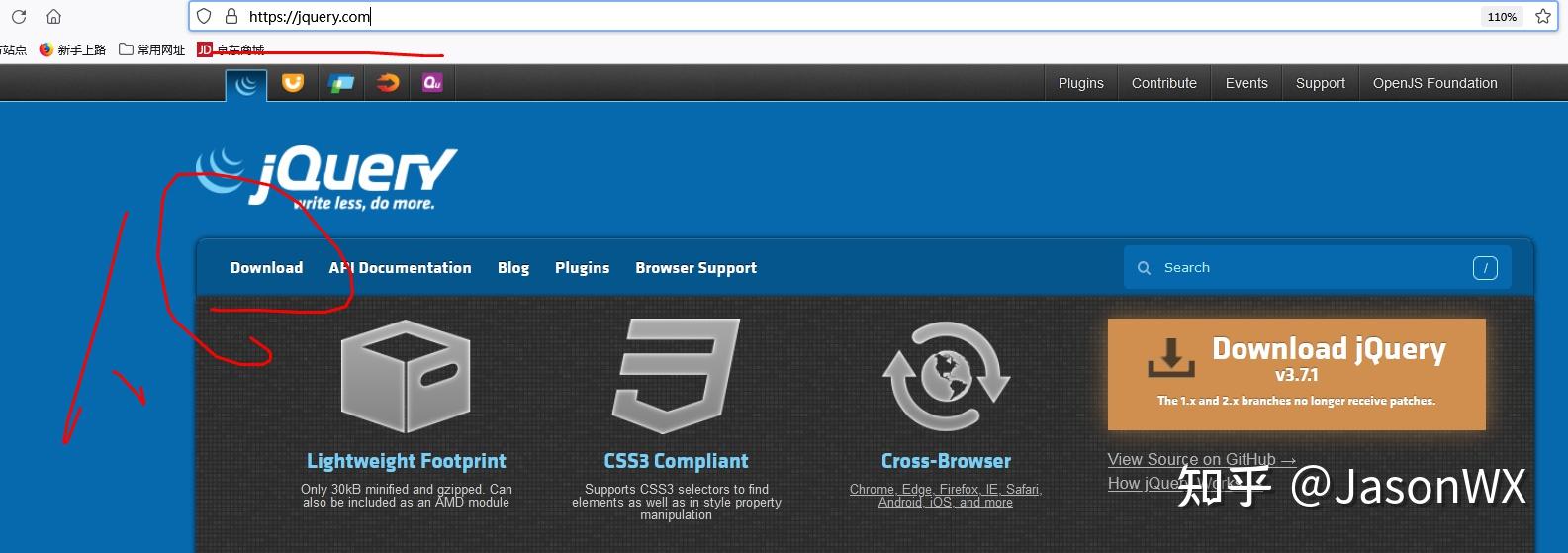Go to Download in the site navigation
1568x553 pixels.
click(267, 268)
